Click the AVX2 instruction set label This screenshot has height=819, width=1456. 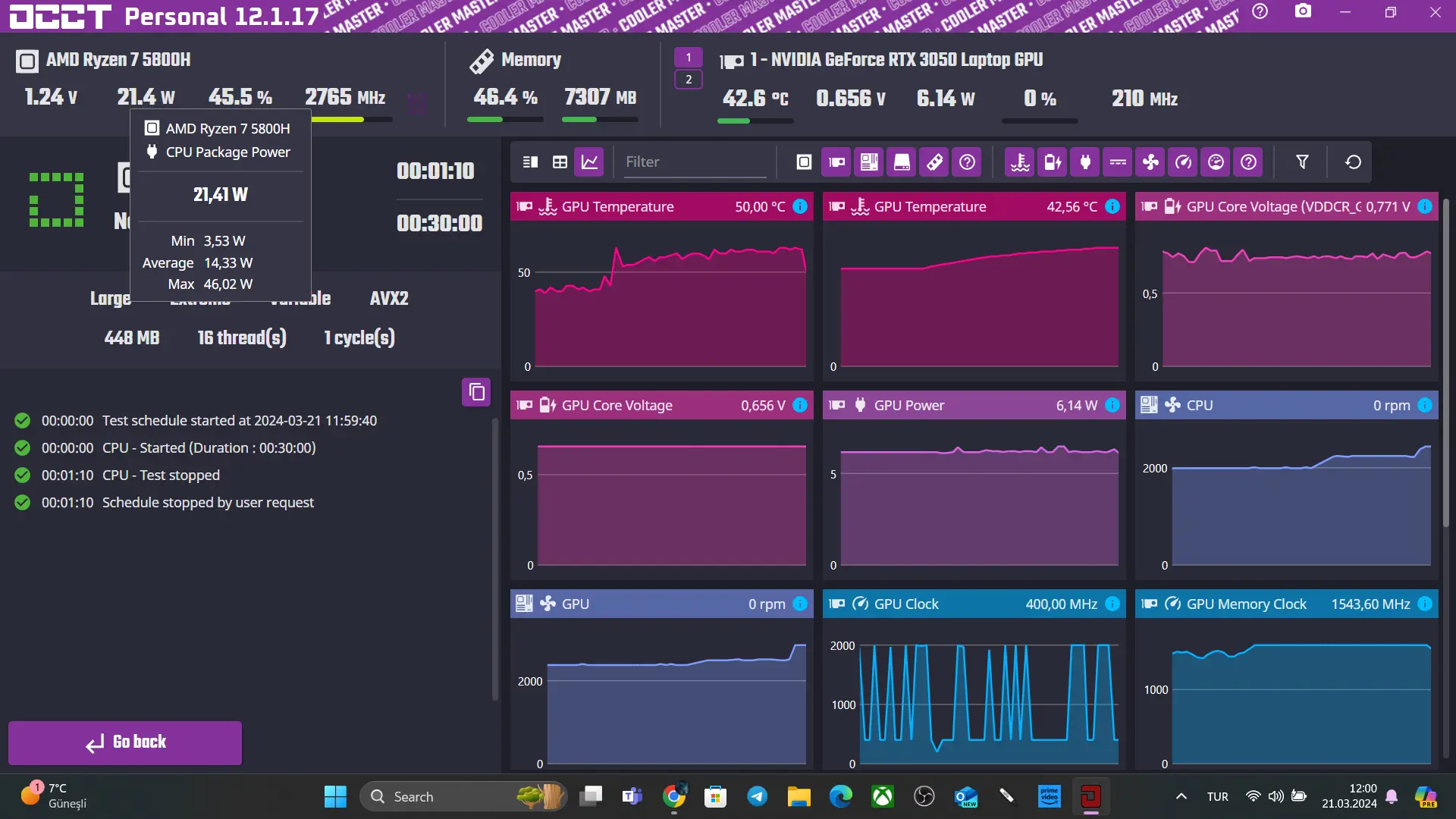click(x=389, y=298)
